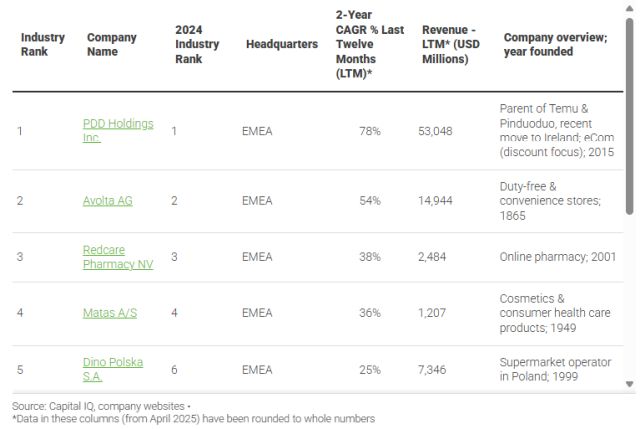This screenshot has width=640, height=429.
Task: Select Avolta AG's 54% CAGR cell
Action: [x=370, y=201]
